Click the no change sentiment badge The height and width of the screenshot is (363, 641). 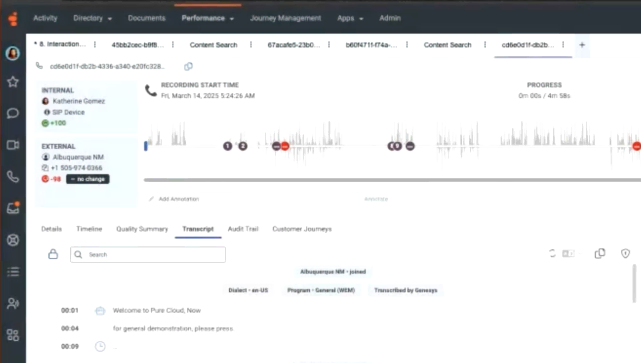pos(88,179)
